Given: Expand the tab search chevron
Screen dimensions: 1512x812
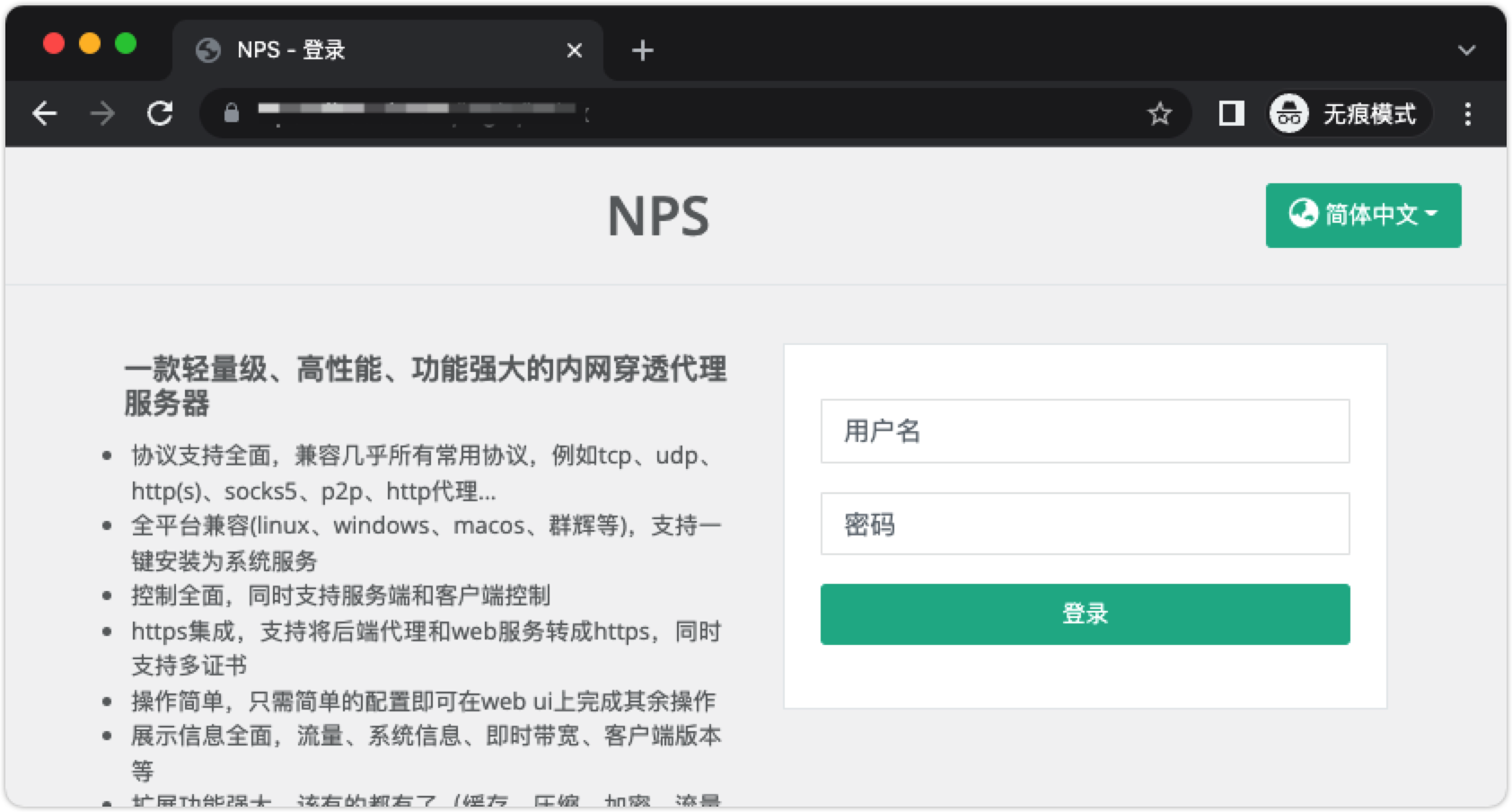Looking at the screenshot, I should [x=1466, y=50].
